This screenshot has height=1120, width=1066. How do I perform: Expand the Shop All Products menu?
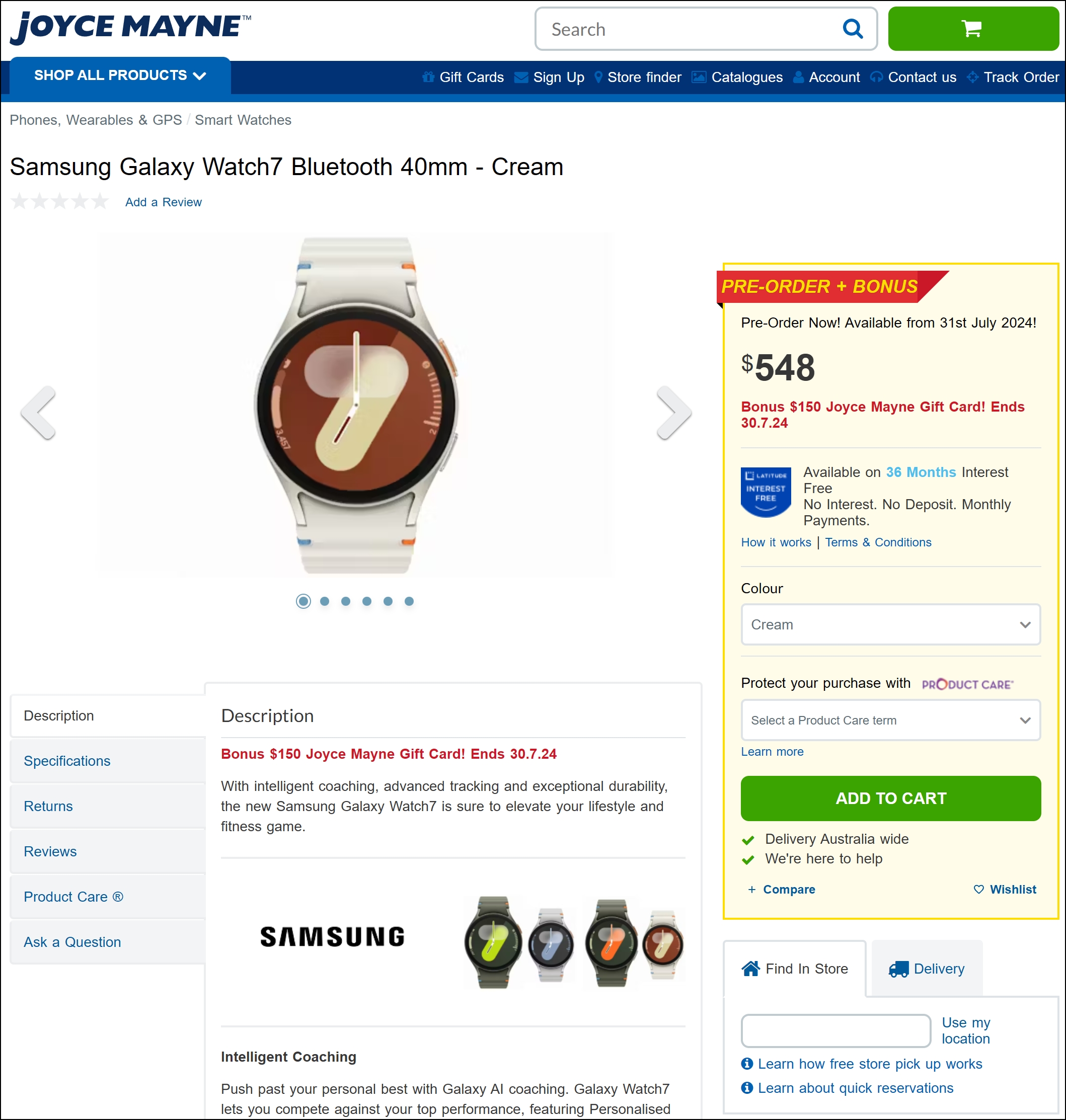(120, 75)
